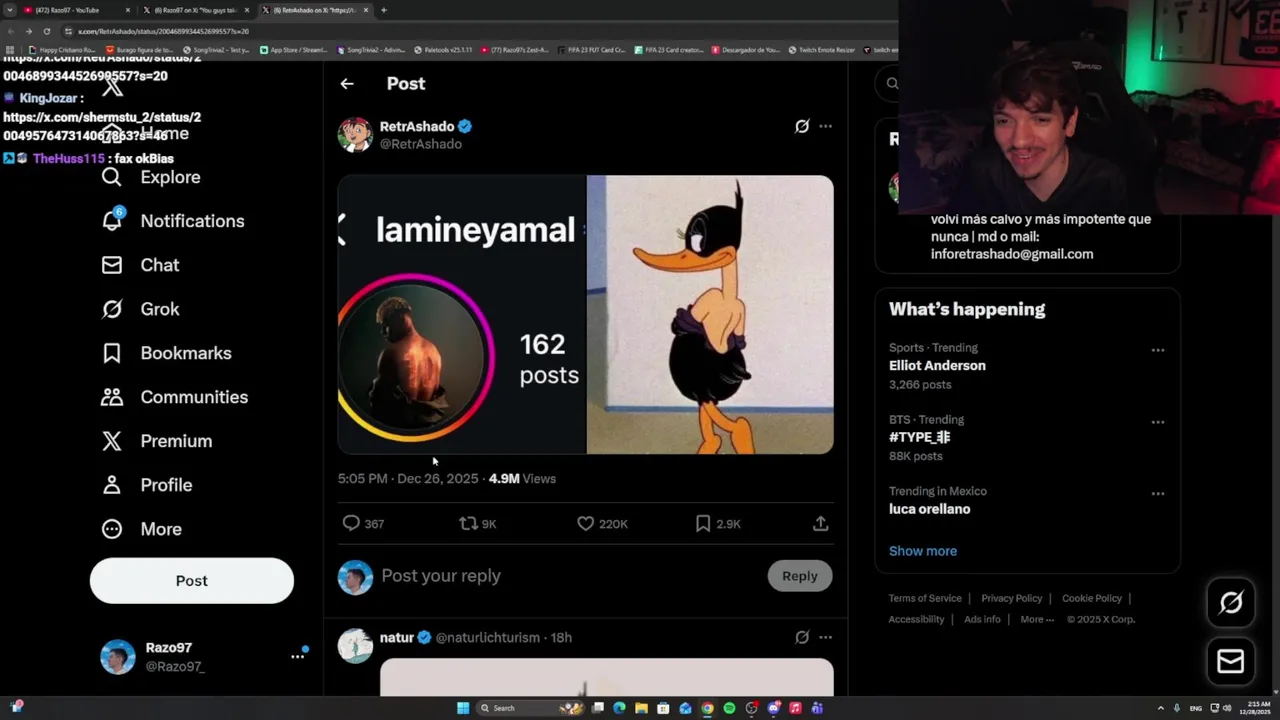
Task: Expand footer More menu
Action: 1037,619
